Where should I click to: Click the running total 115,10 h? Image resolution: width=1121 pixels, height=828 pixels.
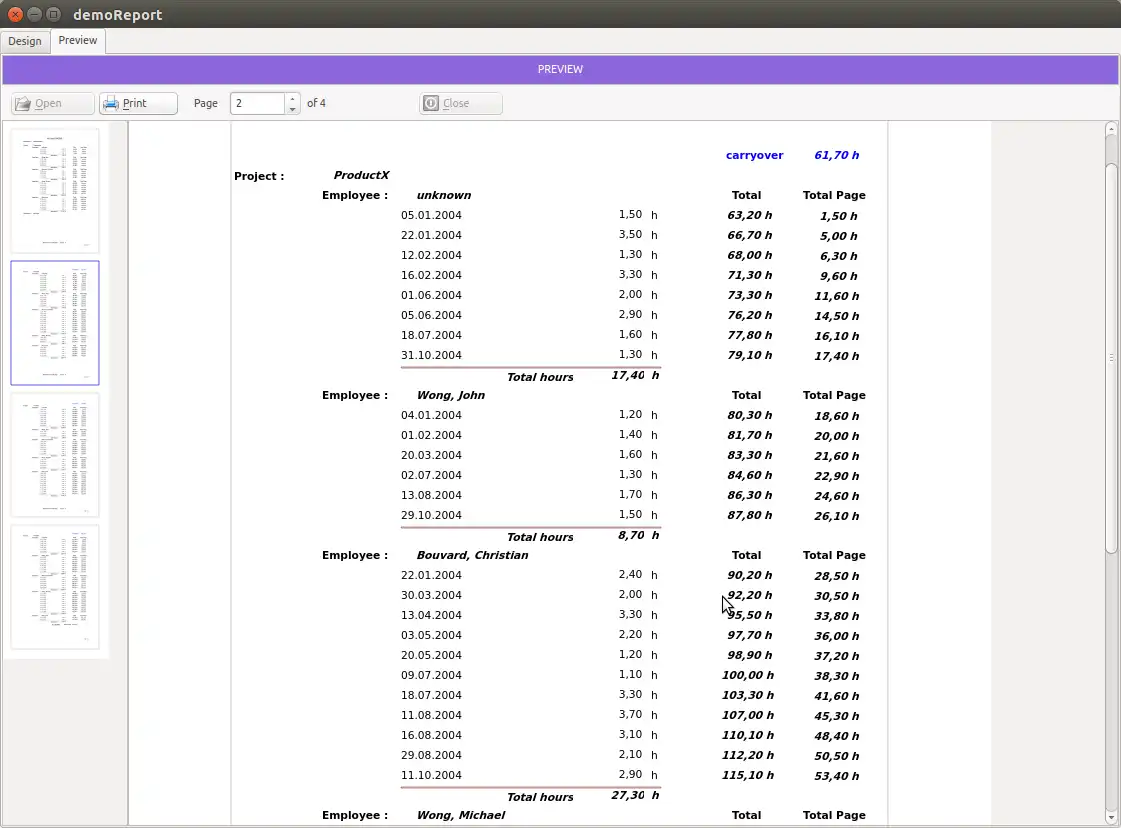pyautogui.click(x=748, y=776)
